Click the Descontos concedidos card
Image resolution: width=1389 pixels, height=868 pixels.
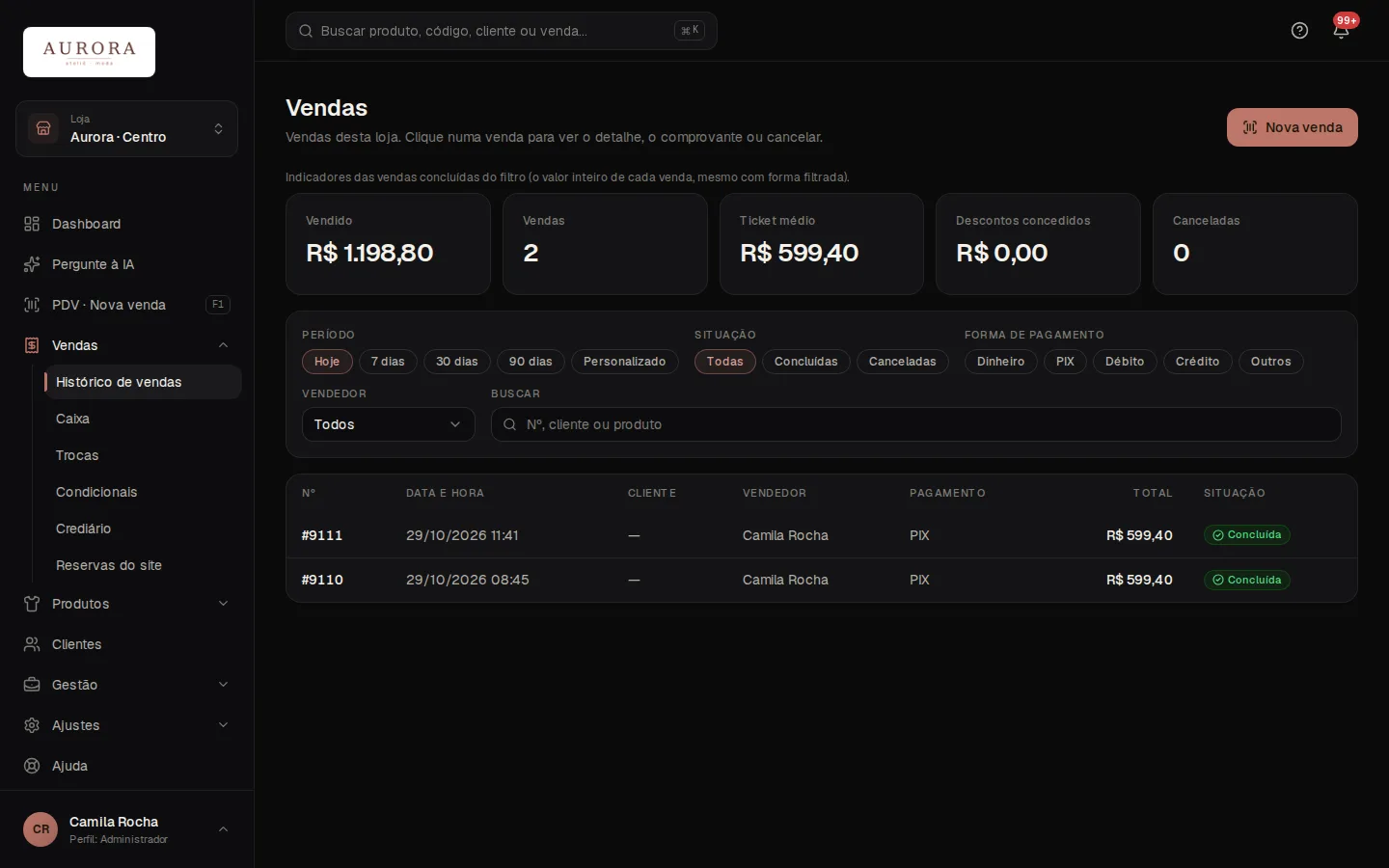pyautogui.click(x=1038, y=244)
